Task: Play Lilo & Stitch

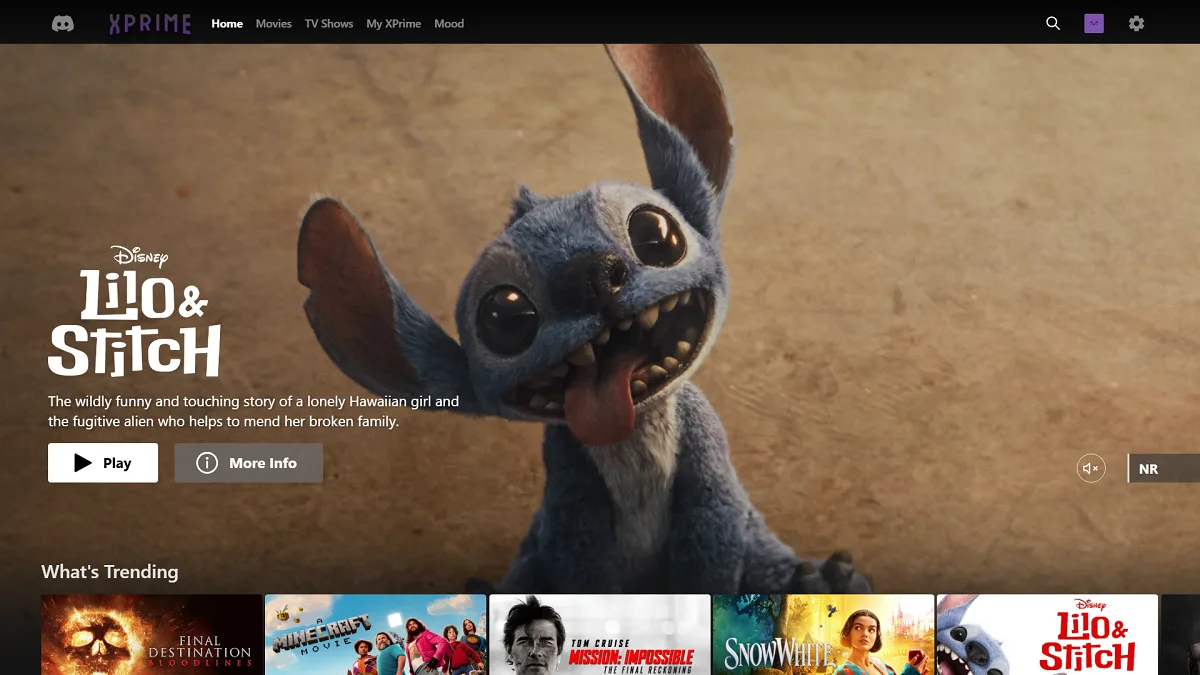Action: tap(103, 463)
